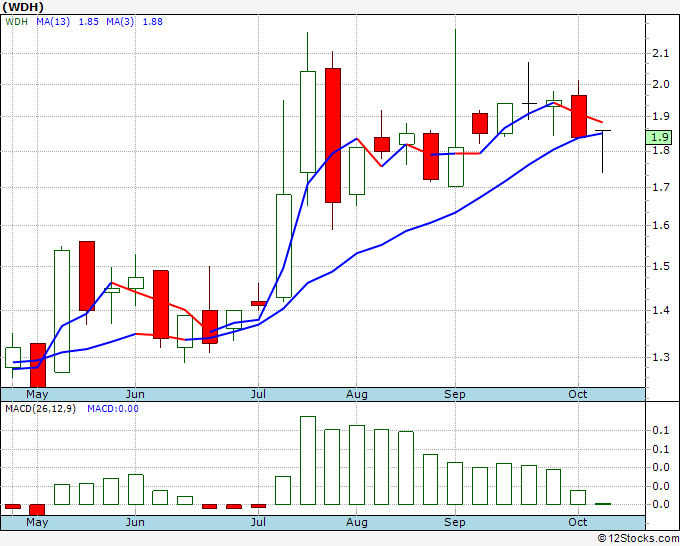Click the 1.5 price axis label
The width and height of the screenshot is (680, 546).
pos(661,266)
